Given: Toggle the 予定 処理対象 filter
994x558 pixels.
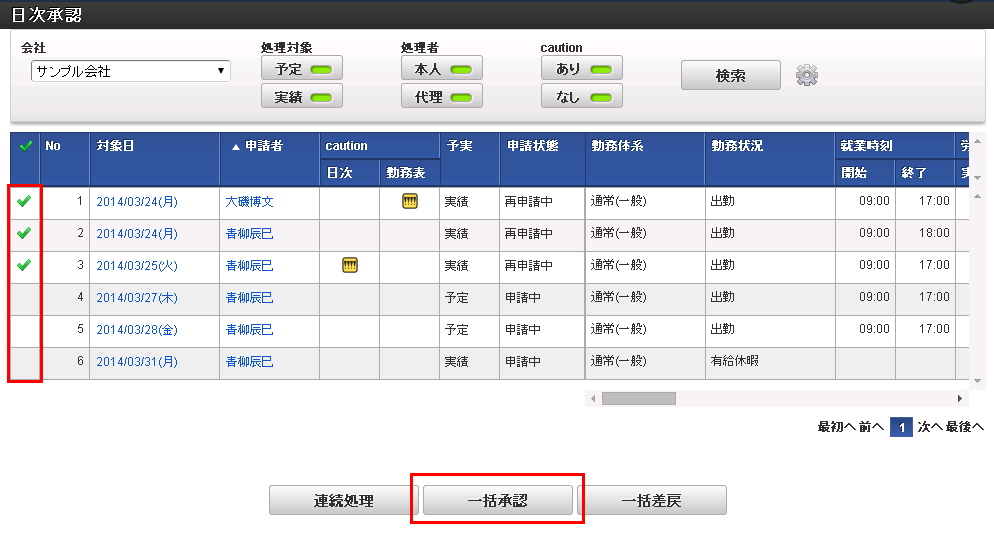Looking at the screenshot, I should pos(302,68).
